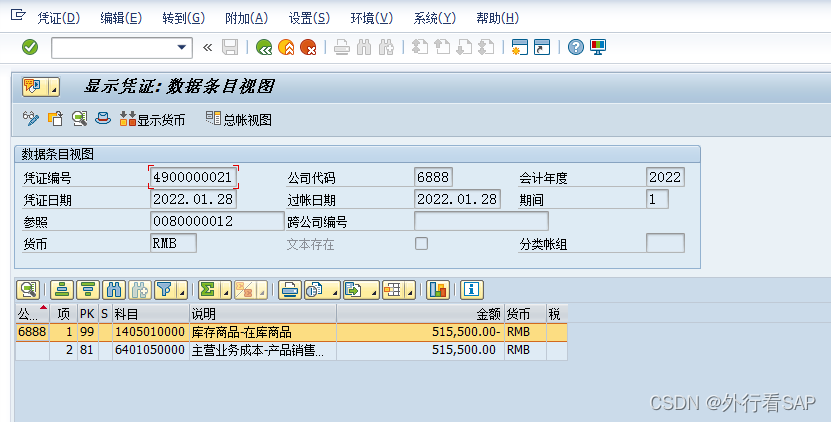Toggle the 文本存在 checkbox
Image resolution: width=831 pixels, height=422 pixels.
tap(421, 243)
